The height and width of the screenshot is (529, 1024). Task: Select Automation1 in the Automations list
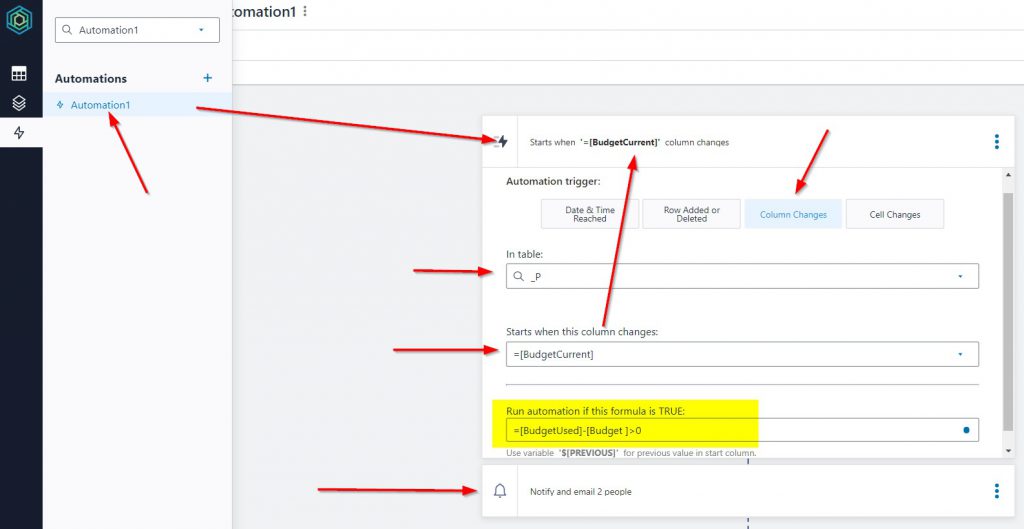(100, 105)
